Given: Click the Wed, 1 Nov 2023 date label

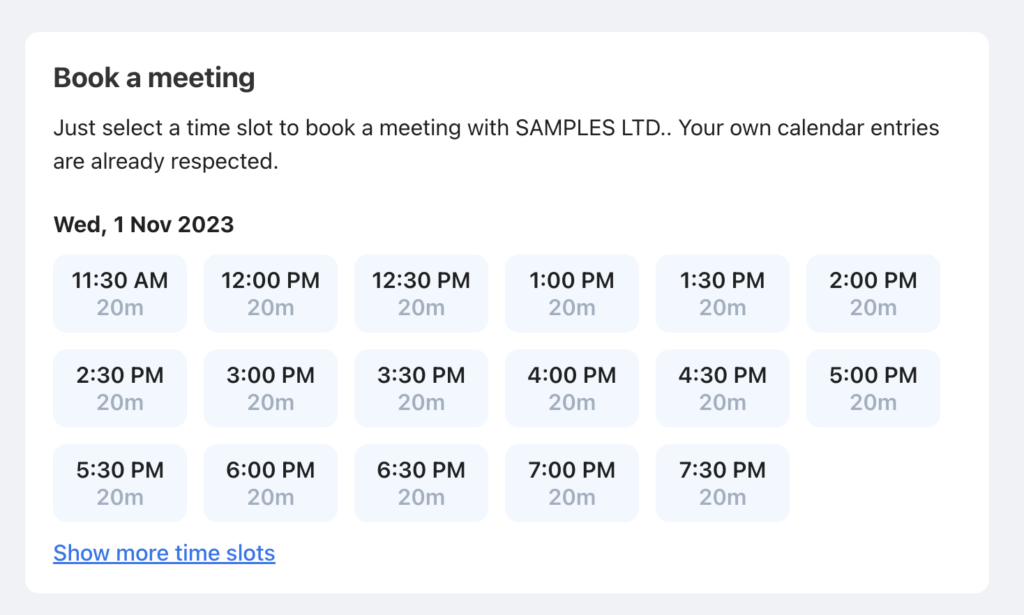Looking at the screenshot, I should point(143,224).
